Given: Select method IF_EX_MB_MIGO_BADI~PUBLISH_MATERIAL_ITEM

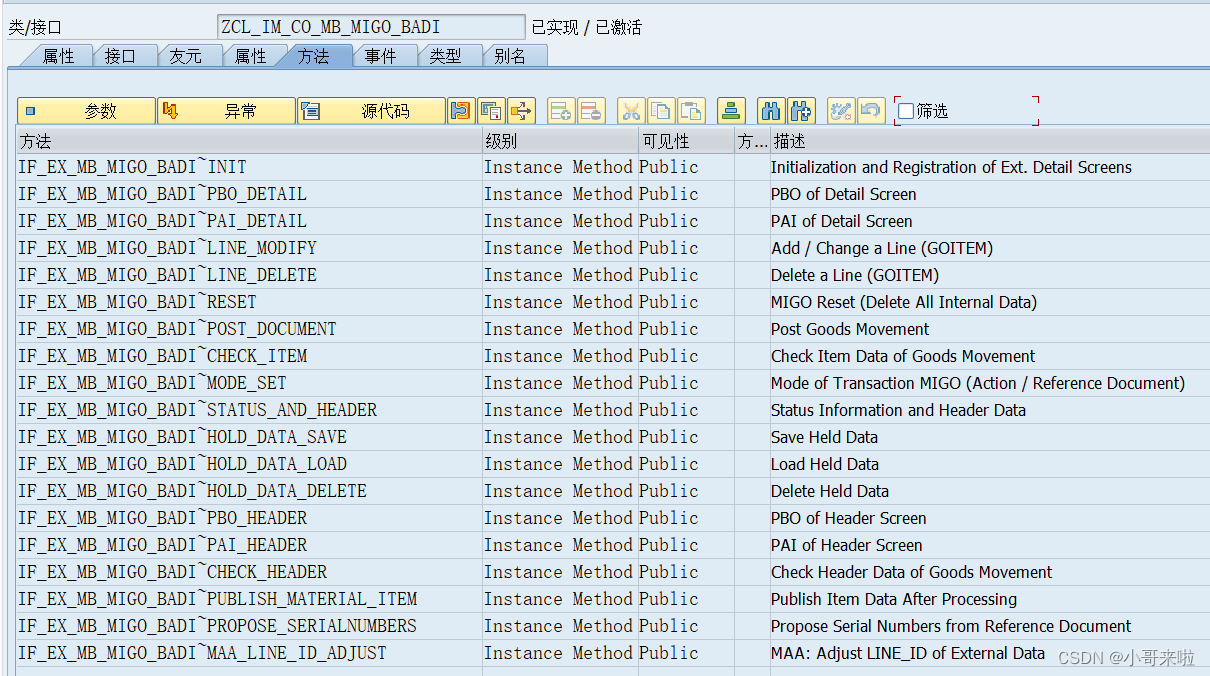Looking at the screenshot, I should (217, 599).
